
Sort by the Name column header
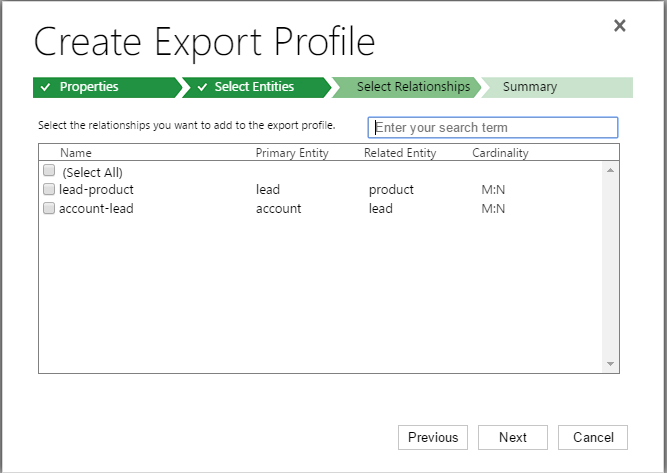click(75, 153)
